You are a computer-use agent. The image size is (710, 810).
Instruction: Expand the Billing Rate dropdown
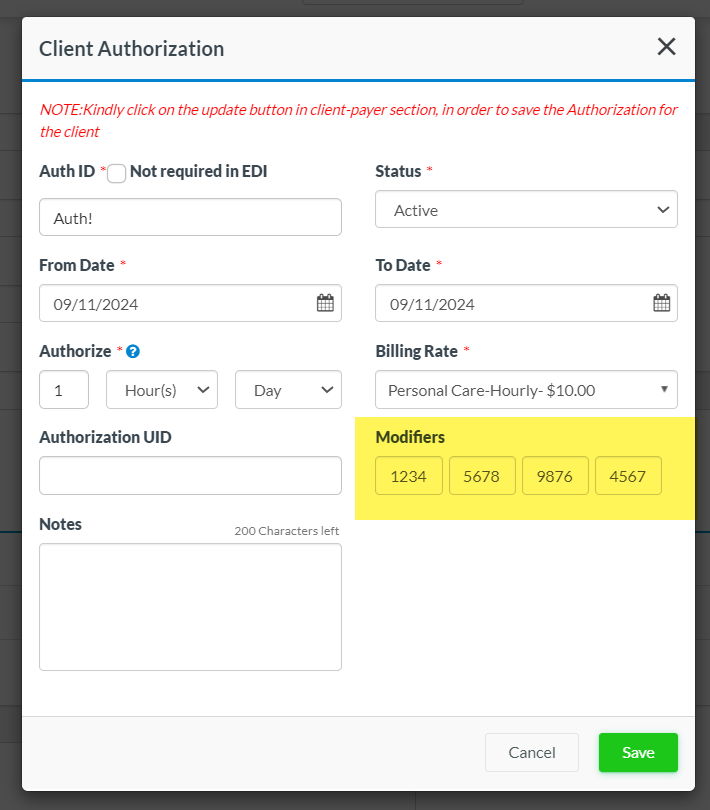coord(526,390)
